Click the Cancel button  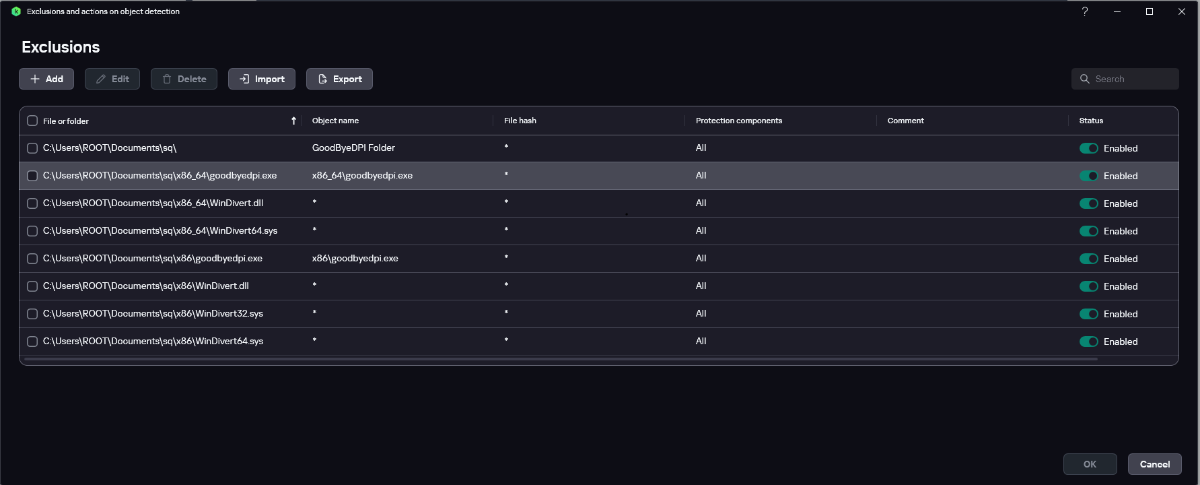pos(1154,464)
